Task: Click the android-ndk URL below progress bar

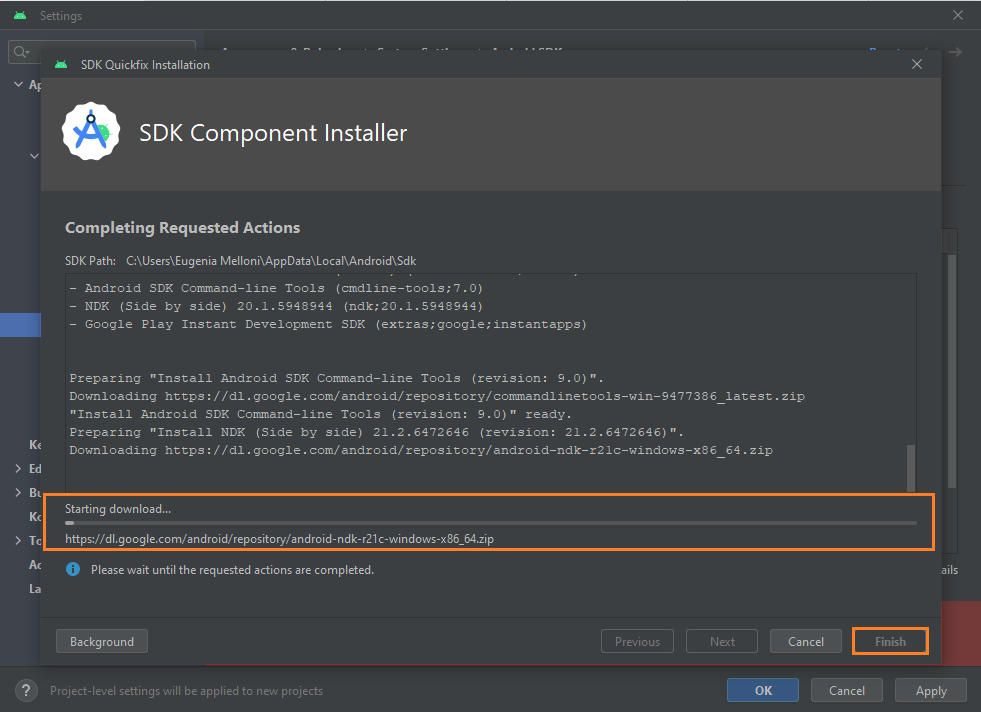Action: click(x=279, y=539)
